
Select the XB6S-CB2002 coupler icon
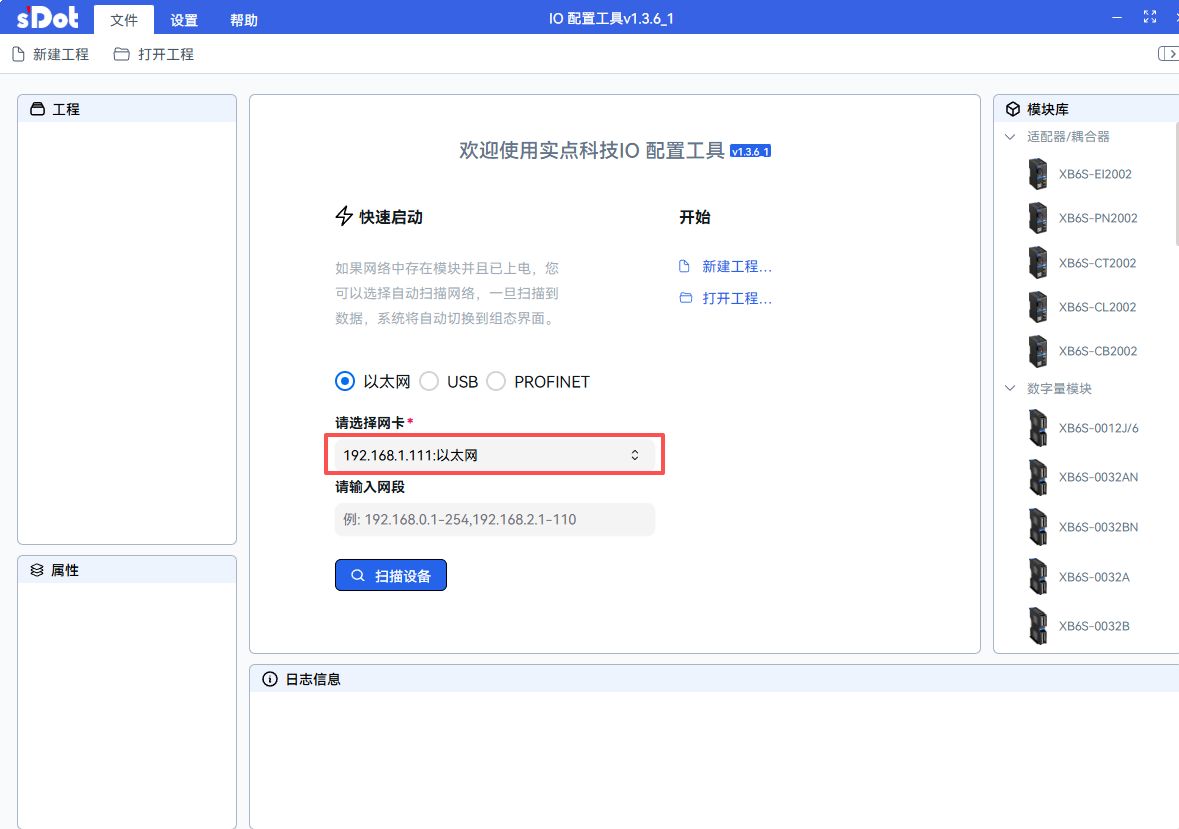point(1037,351)
